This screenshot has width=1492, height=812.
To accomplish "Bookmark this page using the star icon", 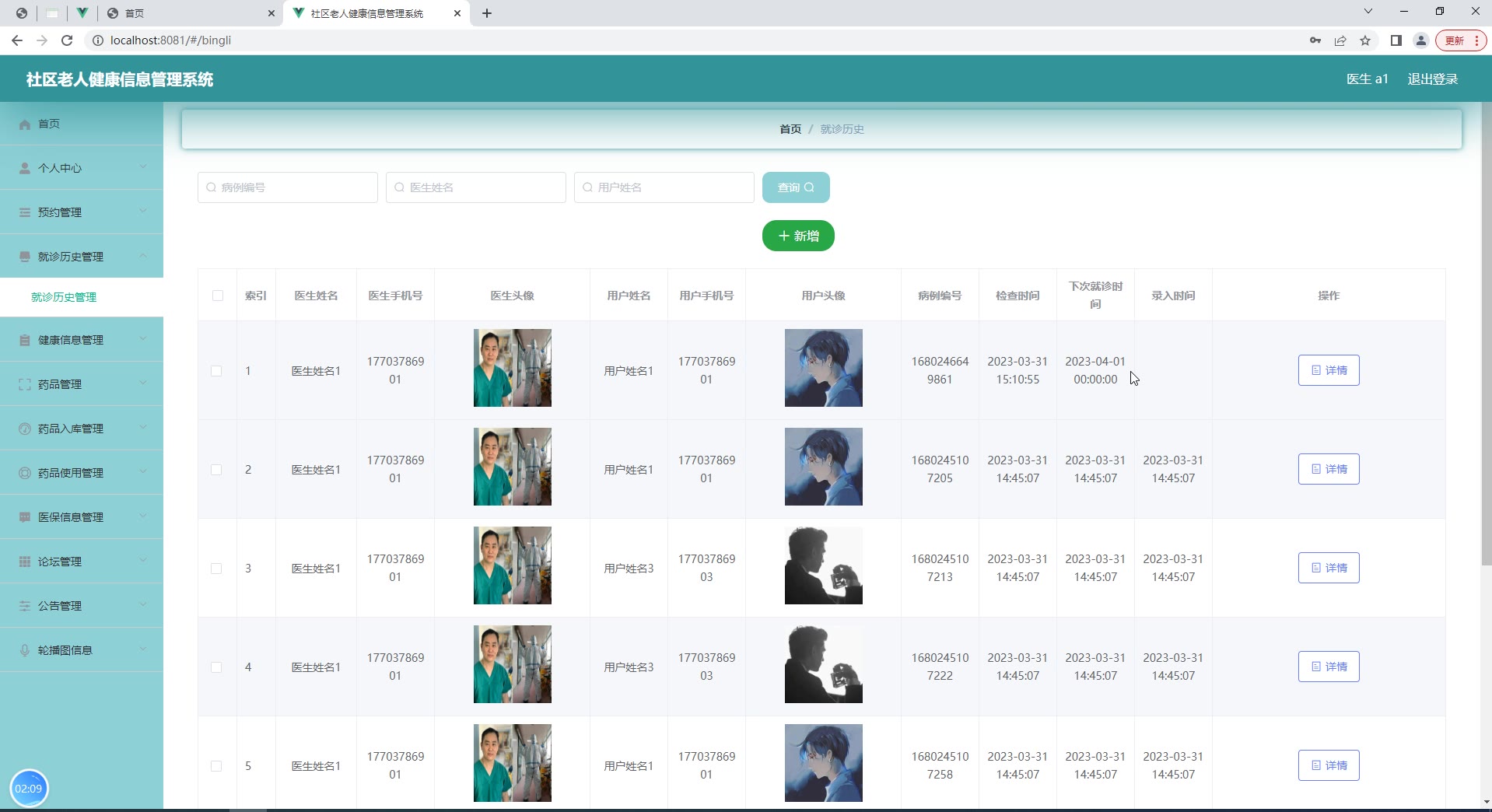I will click(1364, 40).
